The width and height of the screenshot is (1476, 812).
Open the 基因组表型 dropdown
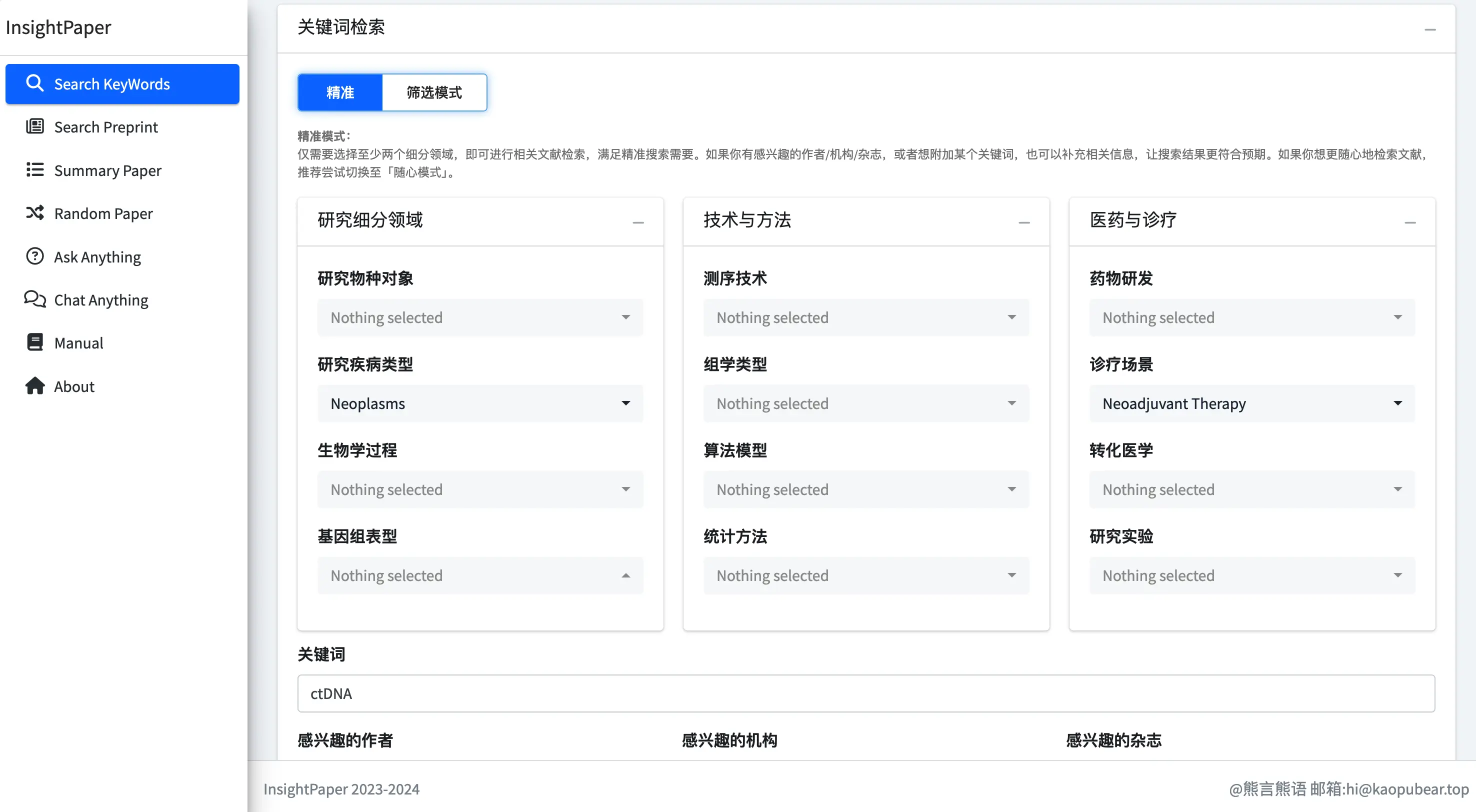(480, 575)
